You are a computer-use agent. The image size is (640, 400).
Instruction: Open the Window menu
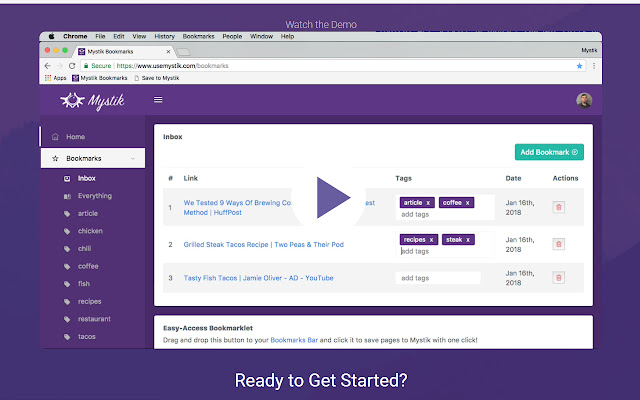tap(261, 36)
